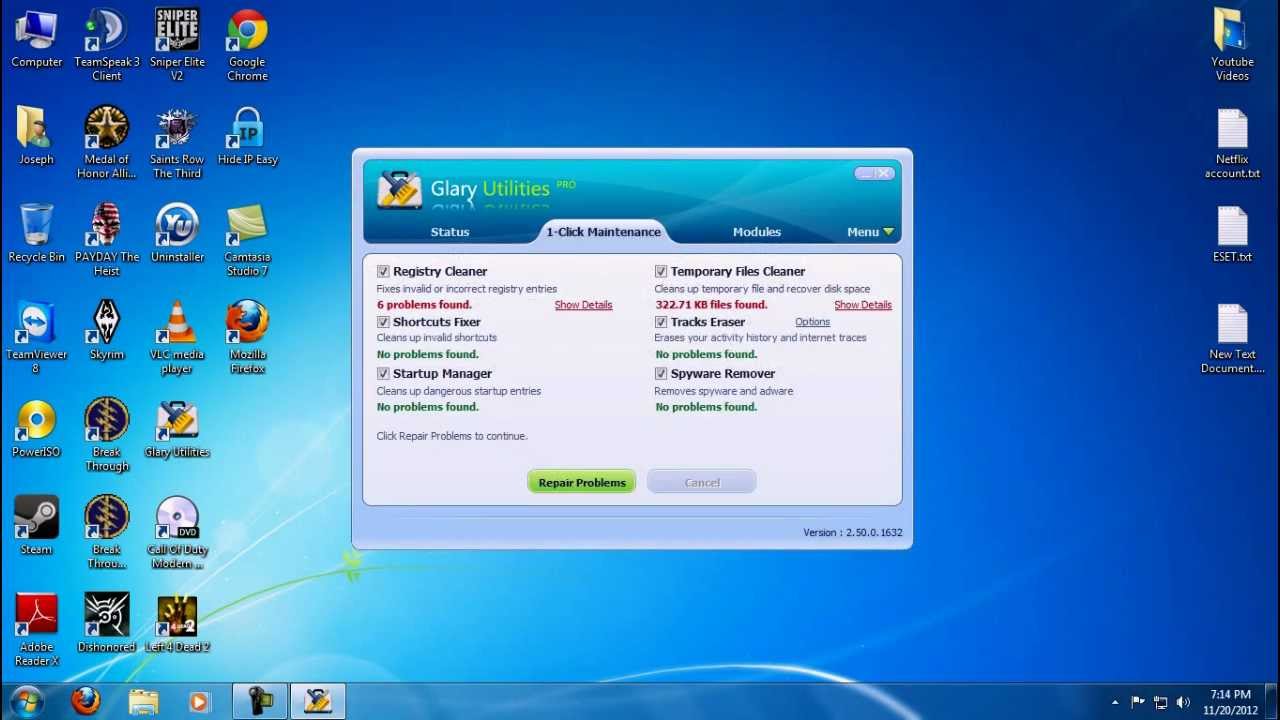Open Firefox from the taskbar
This screenshot has width=1280, height=720.
point(86,701)
